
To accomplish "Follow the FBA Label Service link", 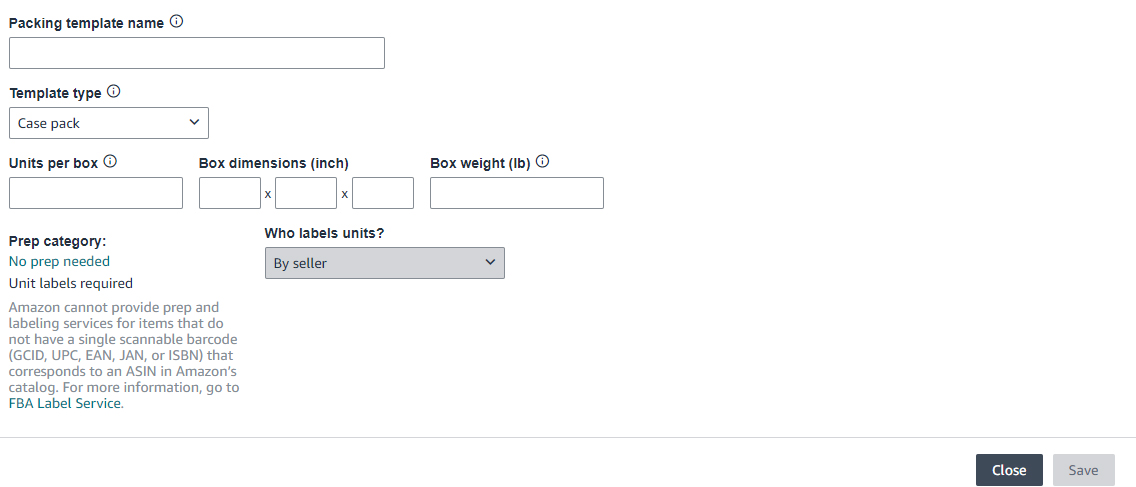I will click(64, 404).
